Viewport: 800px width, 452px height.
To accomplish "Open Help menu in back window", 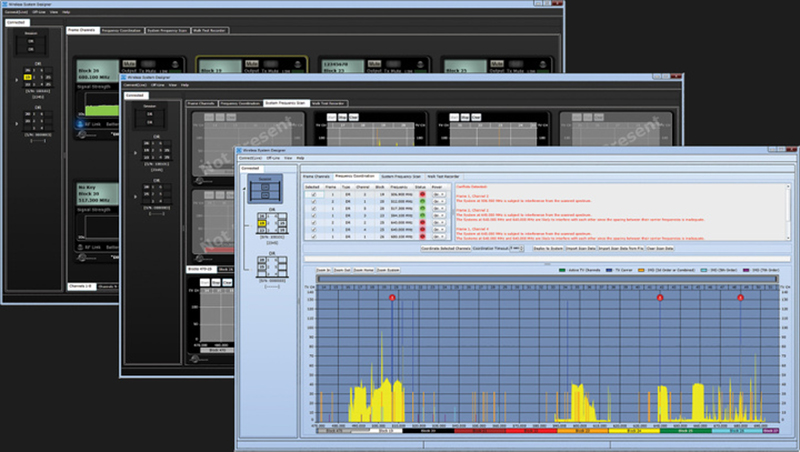I will click(x=66, y=12).
